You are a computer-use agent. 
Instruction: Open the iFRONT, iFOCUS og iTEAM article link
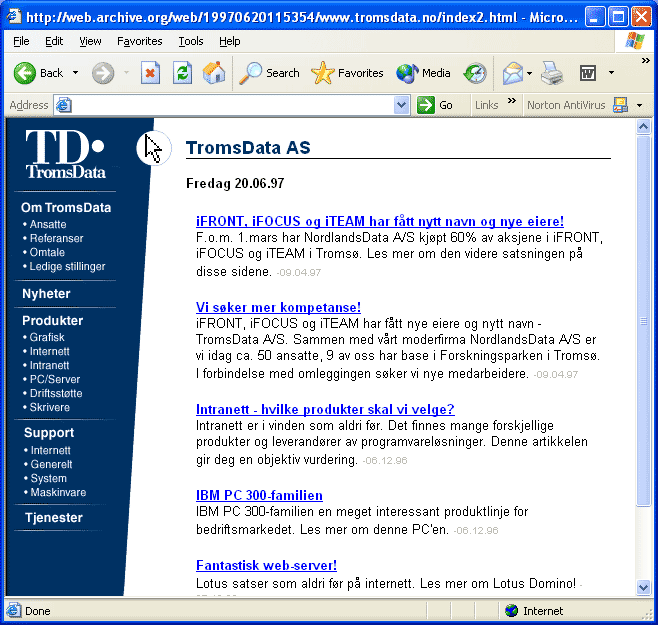coord(380,221)
